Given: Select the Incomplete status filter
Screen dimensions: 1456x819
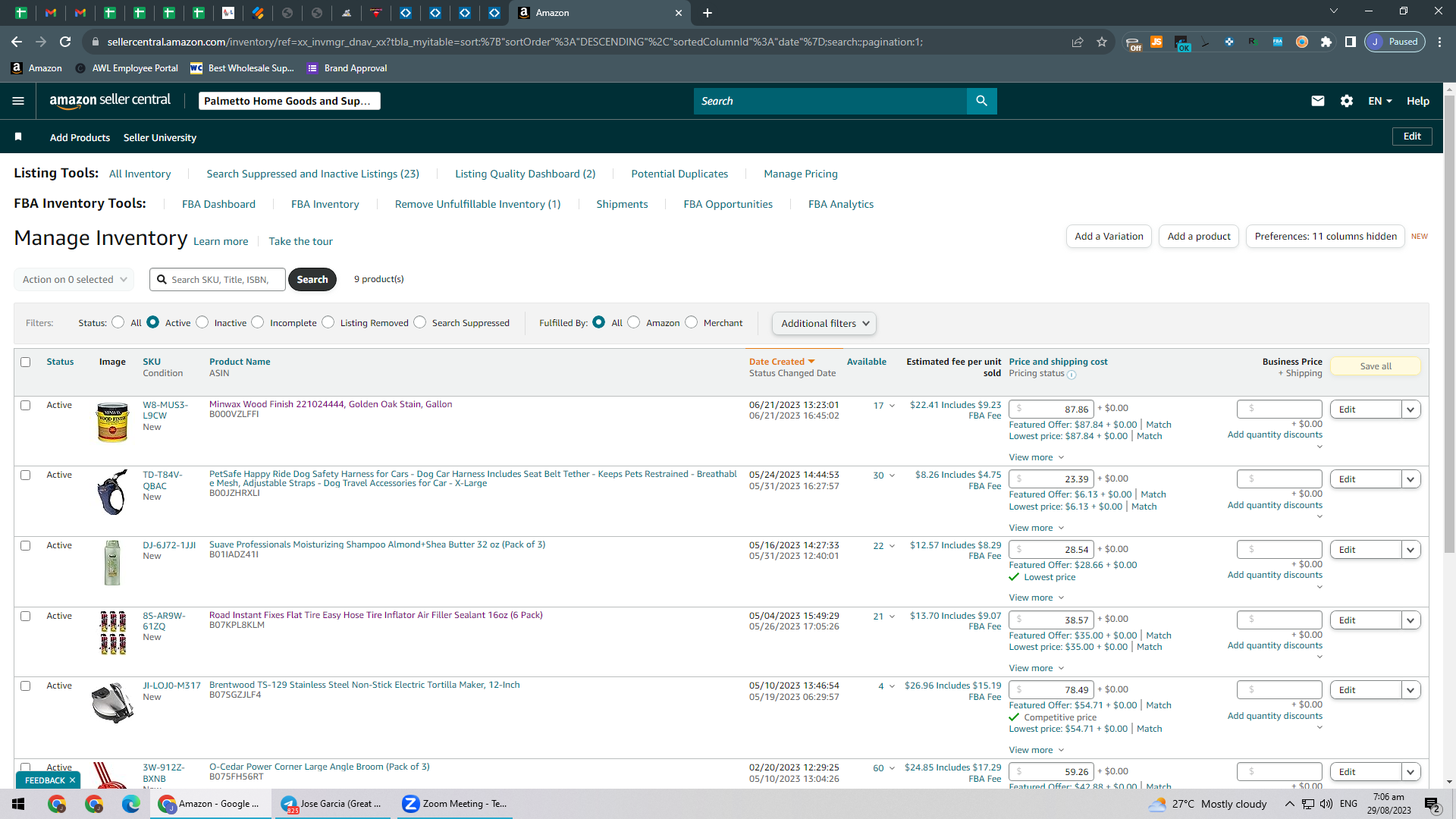Looking at the screenshot, I should tap(258, 322).
